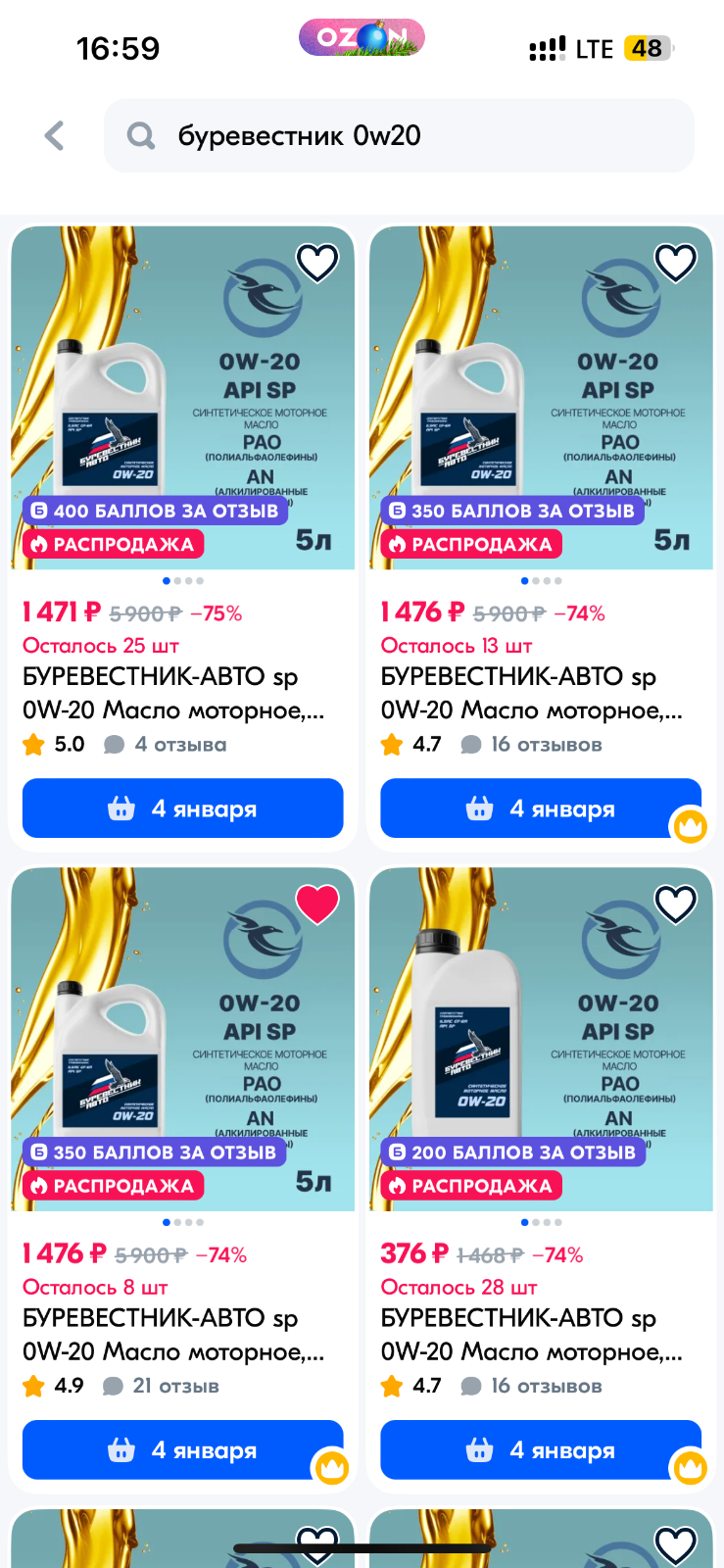Tap 200 баллов за отзыв badge
The width and height of the screenshot is (724, 1568).
(x=513, y=1152)
